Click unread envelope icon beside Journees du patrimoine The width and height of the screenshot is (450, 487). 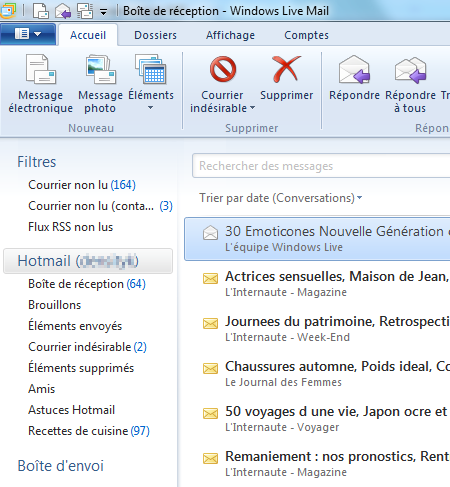[x=211, y=323]
